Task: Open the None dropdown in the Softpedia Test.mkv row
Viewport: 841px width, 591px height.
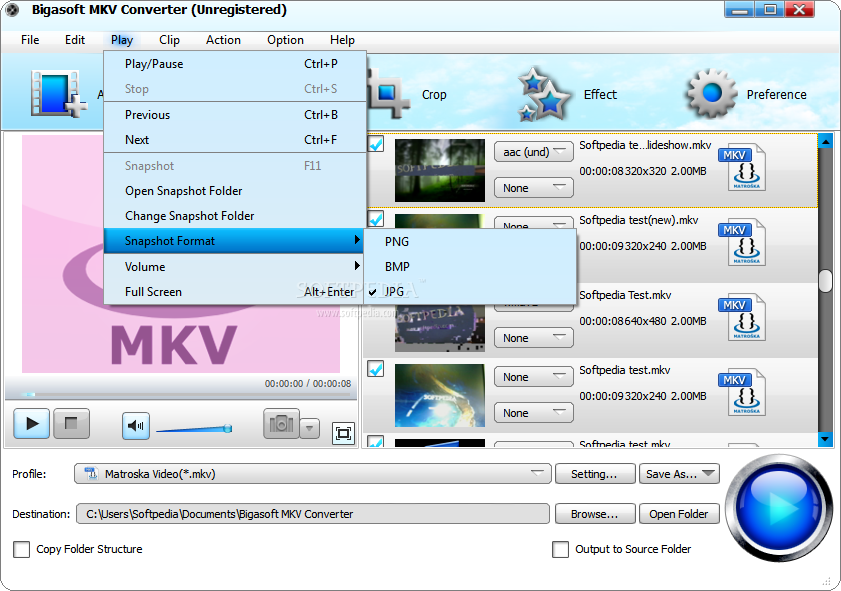Action: 534,338
